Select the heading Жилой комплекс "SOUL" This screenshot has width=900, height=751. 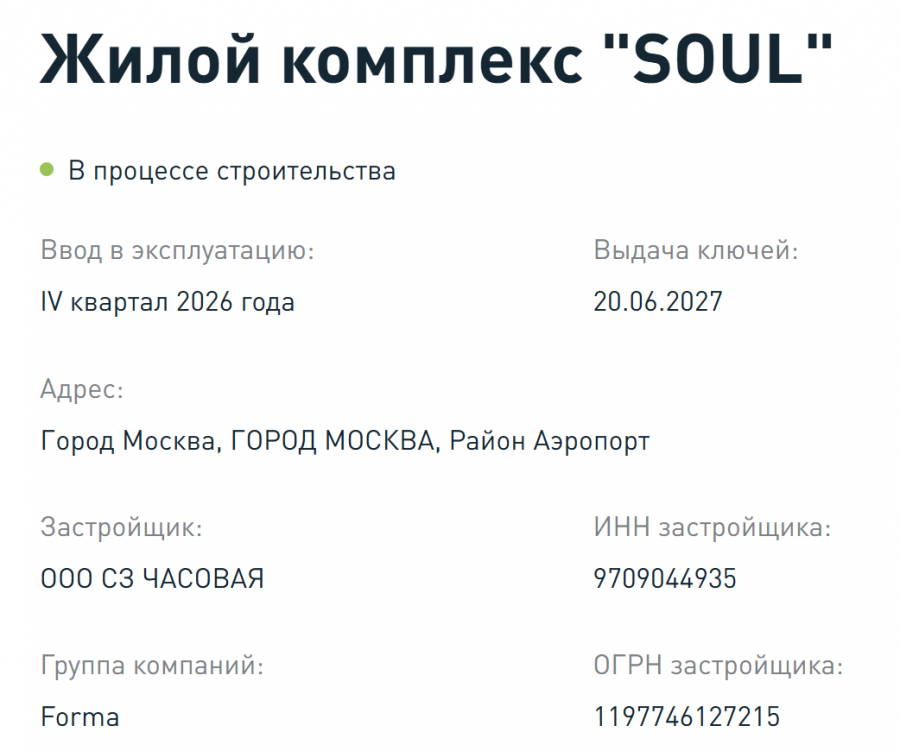(x=436, y=59)
